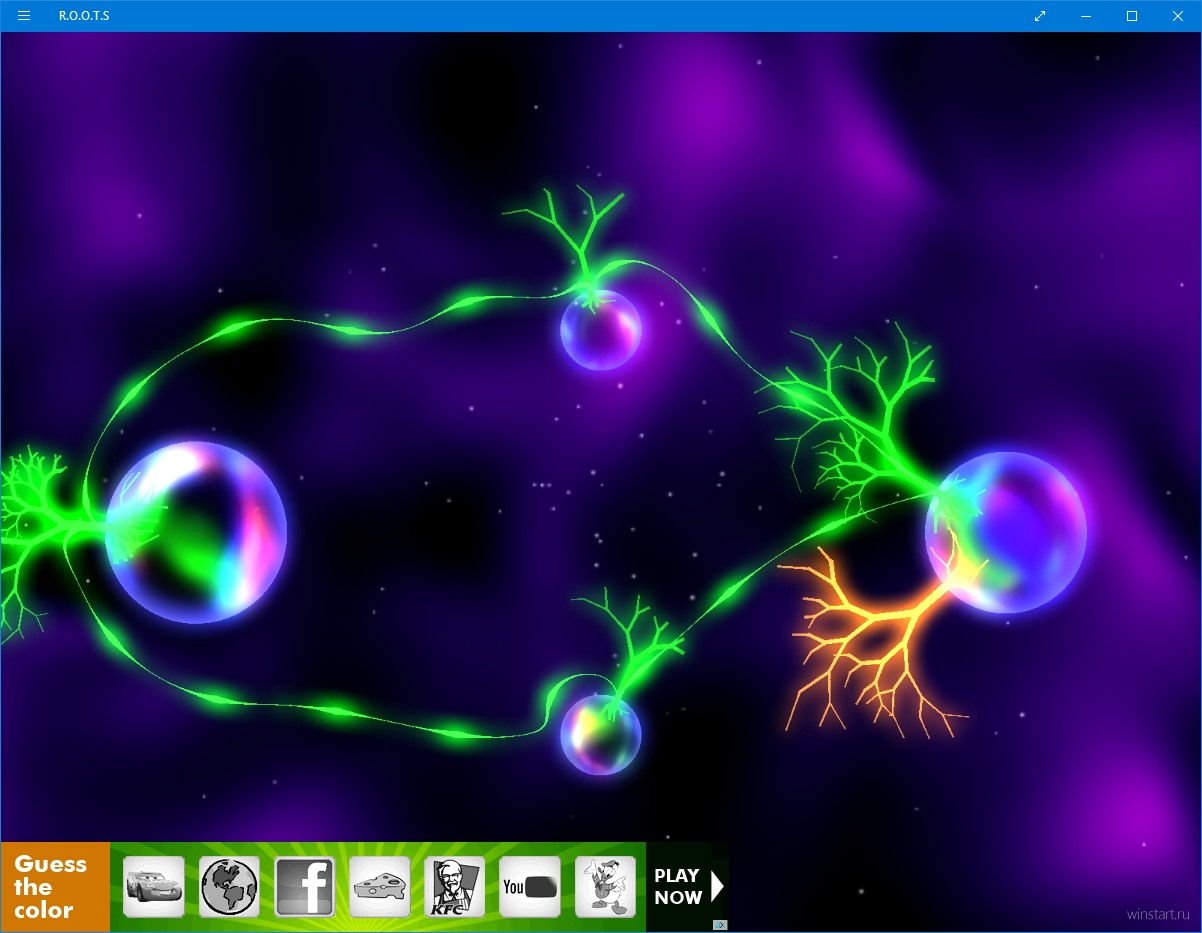The image size is (1202, 933).
Task: Toggle full-screen mode with the diagonal arrows icon
Action: pyautogui.click(x=1040, y=16)
